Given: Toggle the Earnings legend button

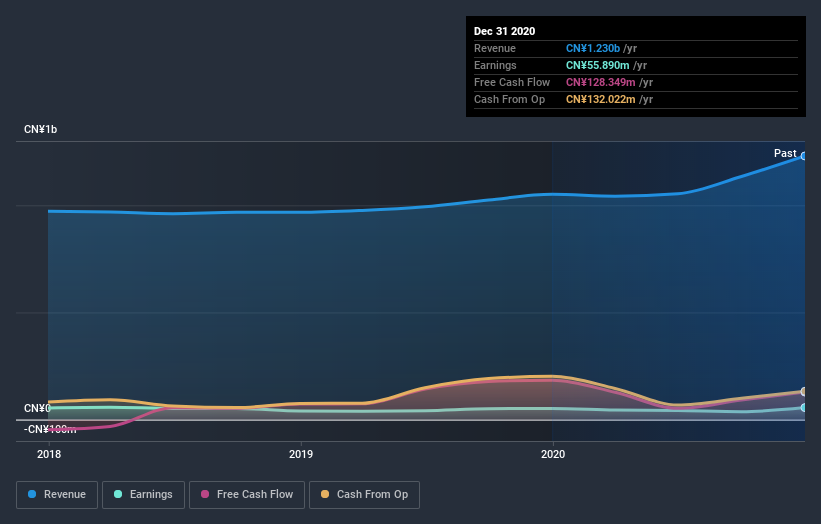Looking at the screenshot, I should pyautogui.click(x=143, y=495).
